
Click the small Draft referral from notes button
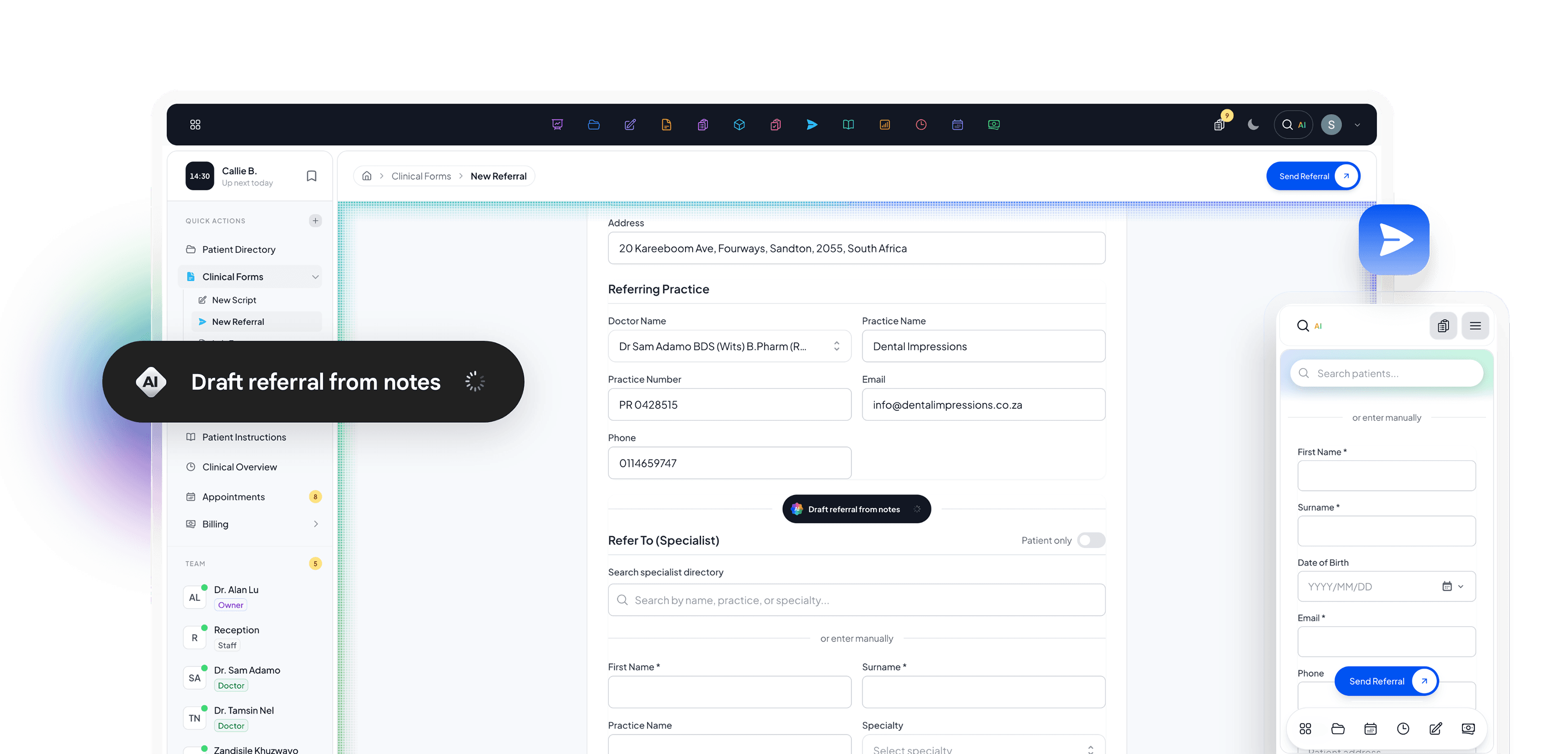point(856,509)
